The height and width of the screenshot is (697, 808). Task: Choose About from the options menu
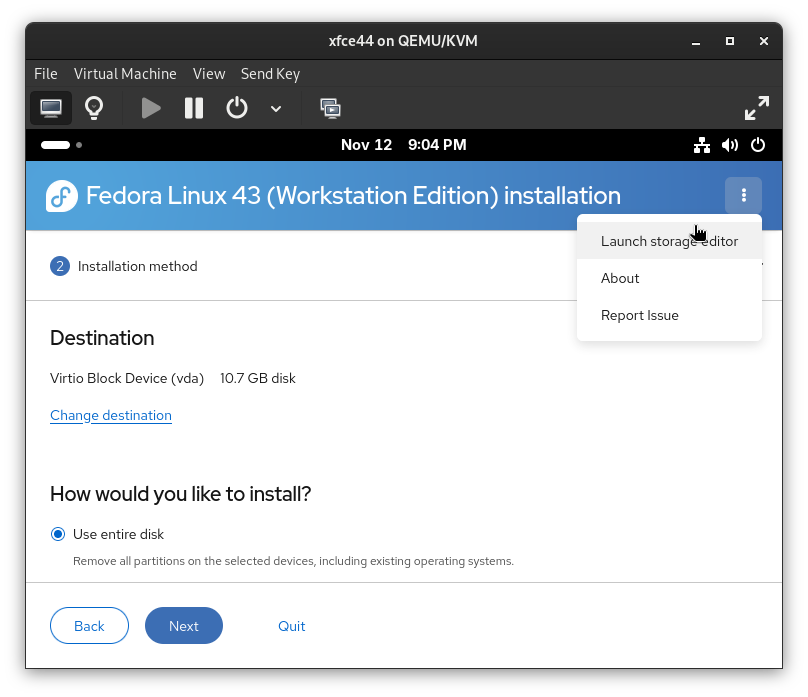(x=669, y=278)
